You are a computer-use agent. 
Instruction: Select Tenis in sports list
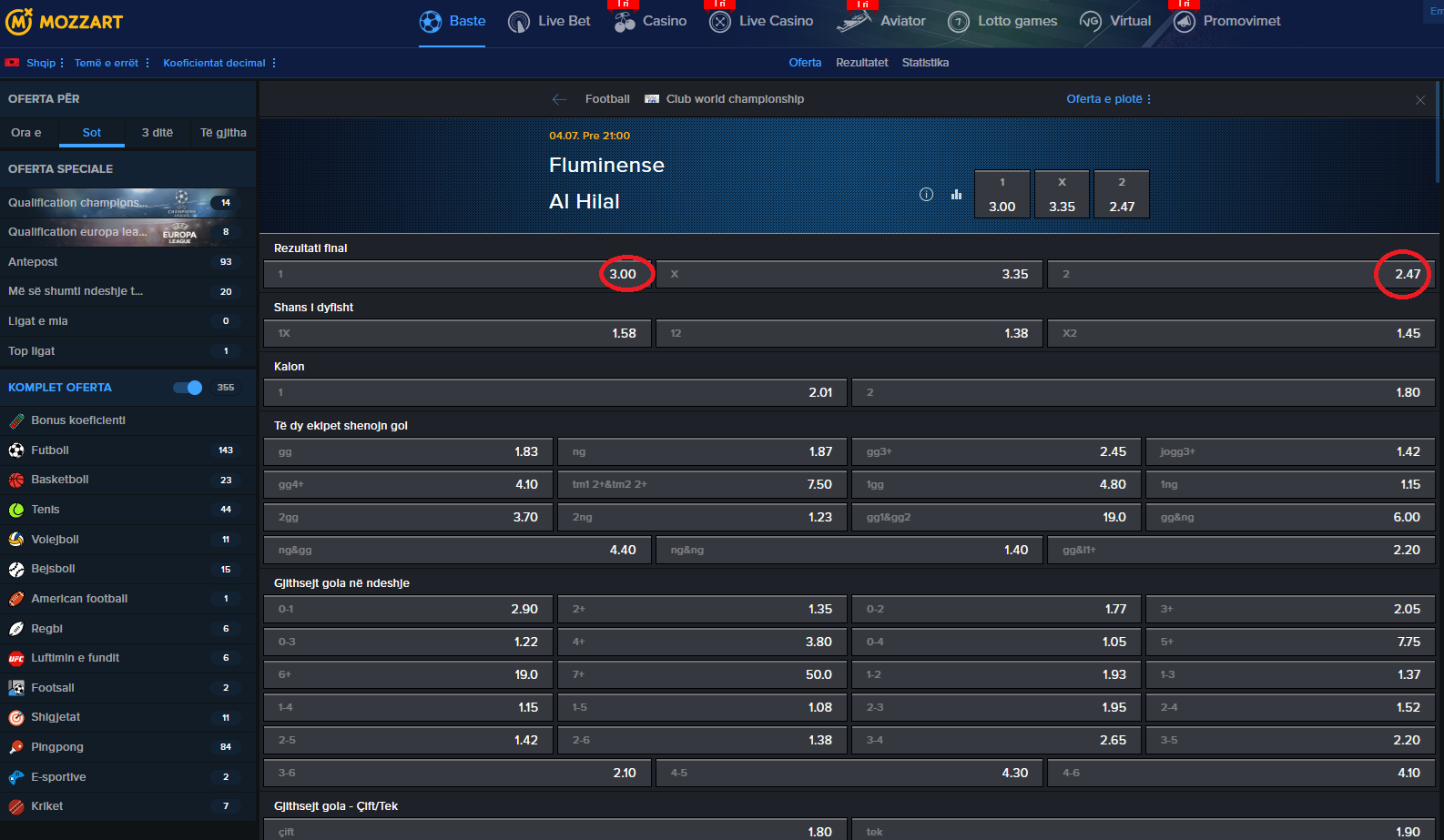tap(127, 510)
